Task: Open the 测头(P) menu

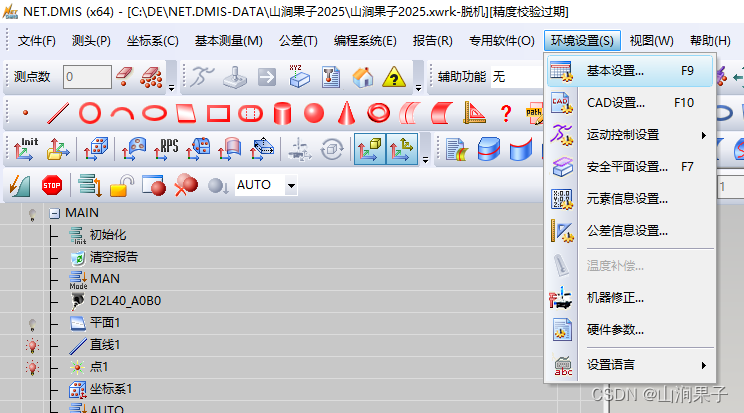Action: coord(91,41)
